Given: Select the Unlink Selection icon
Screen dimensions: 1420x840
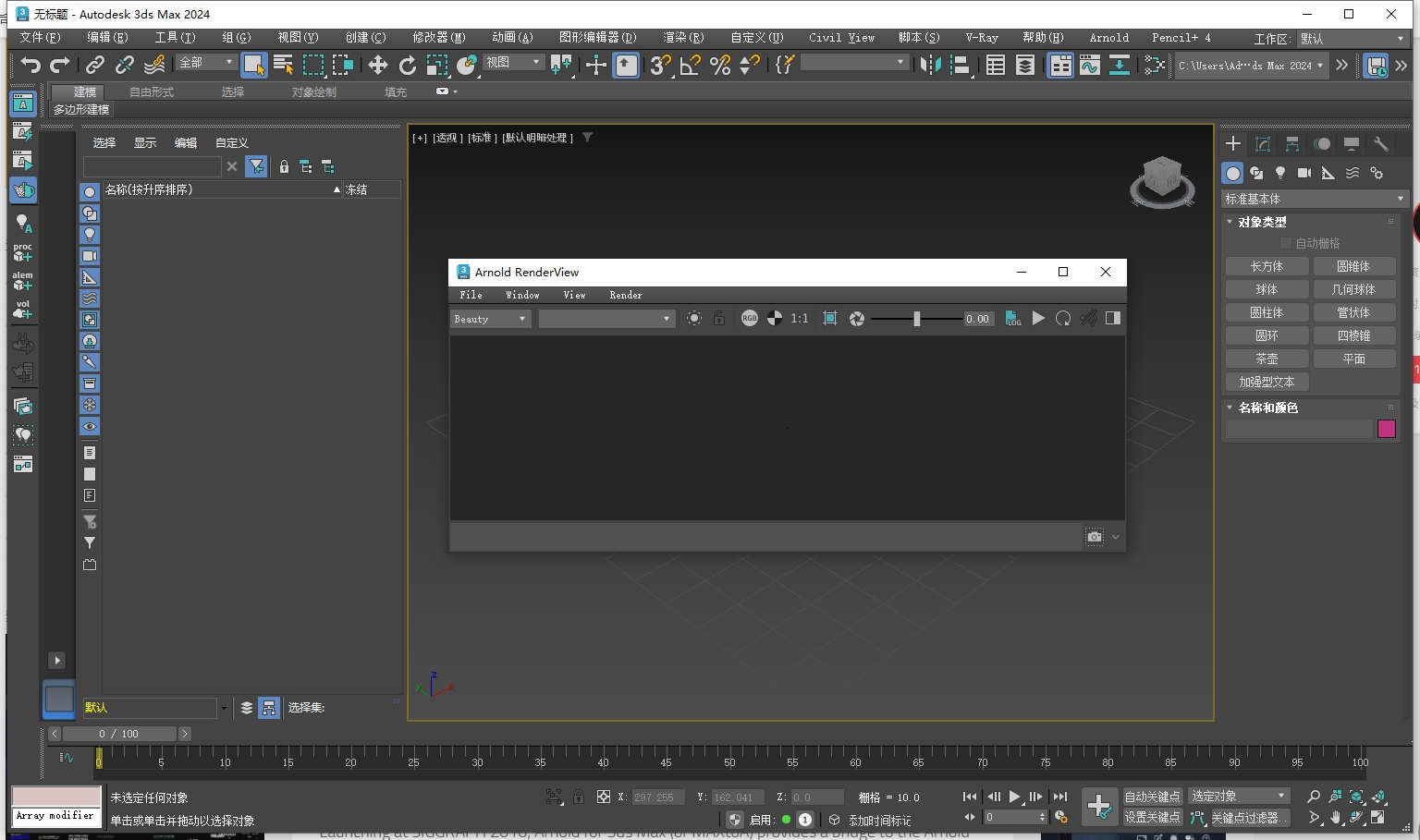Looking at the screenshot, I should [125, 65].
